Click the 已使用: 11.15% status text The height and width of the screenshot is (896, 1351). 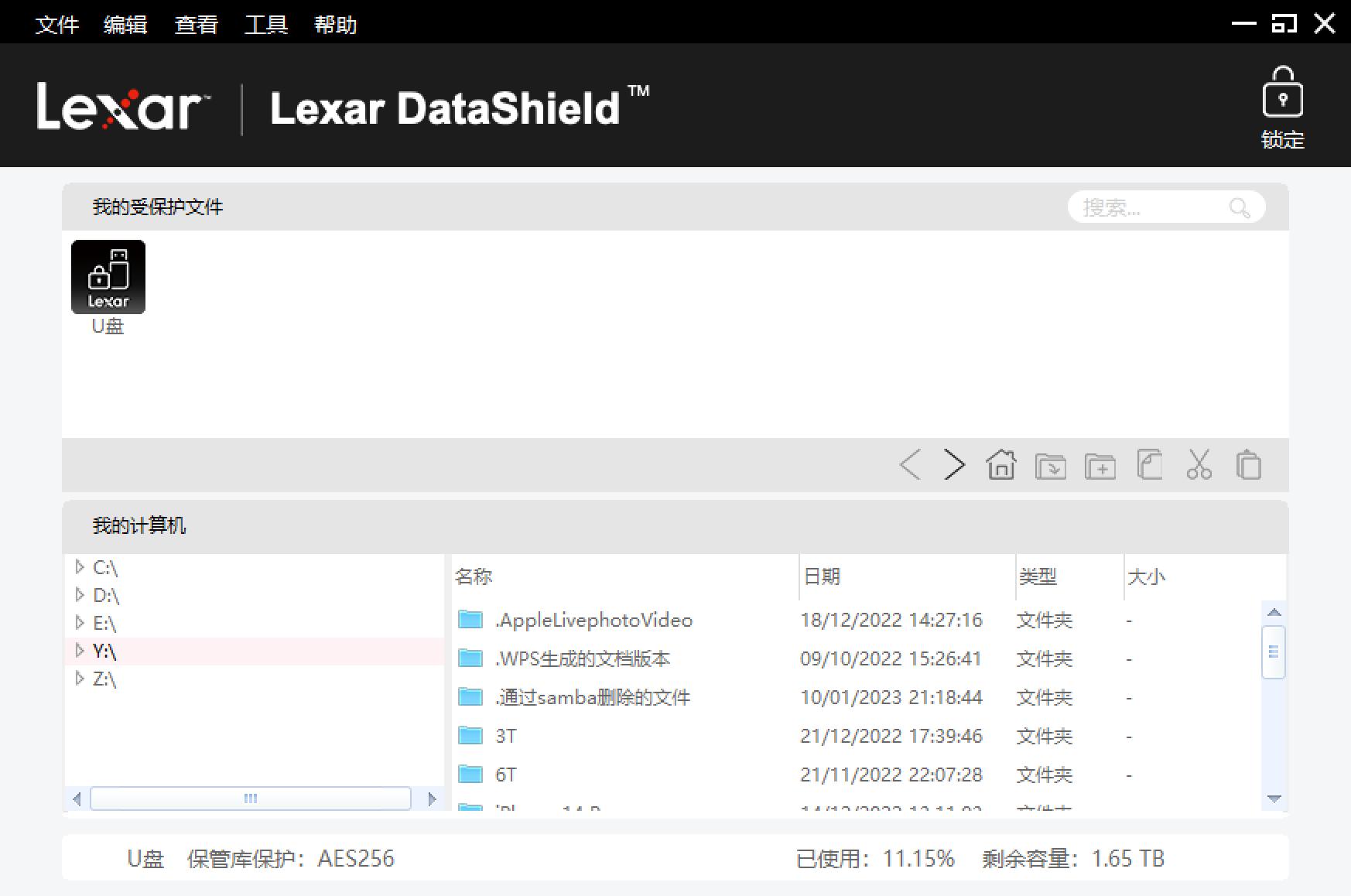(875, 858)
